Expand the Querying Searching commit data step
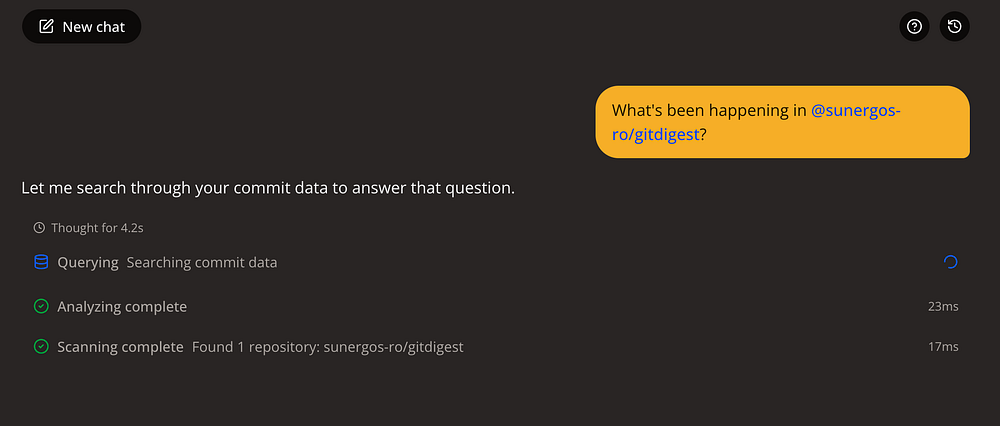Image resolution: width=1000 pixels, height=426 pixels. tap(496, 262)
